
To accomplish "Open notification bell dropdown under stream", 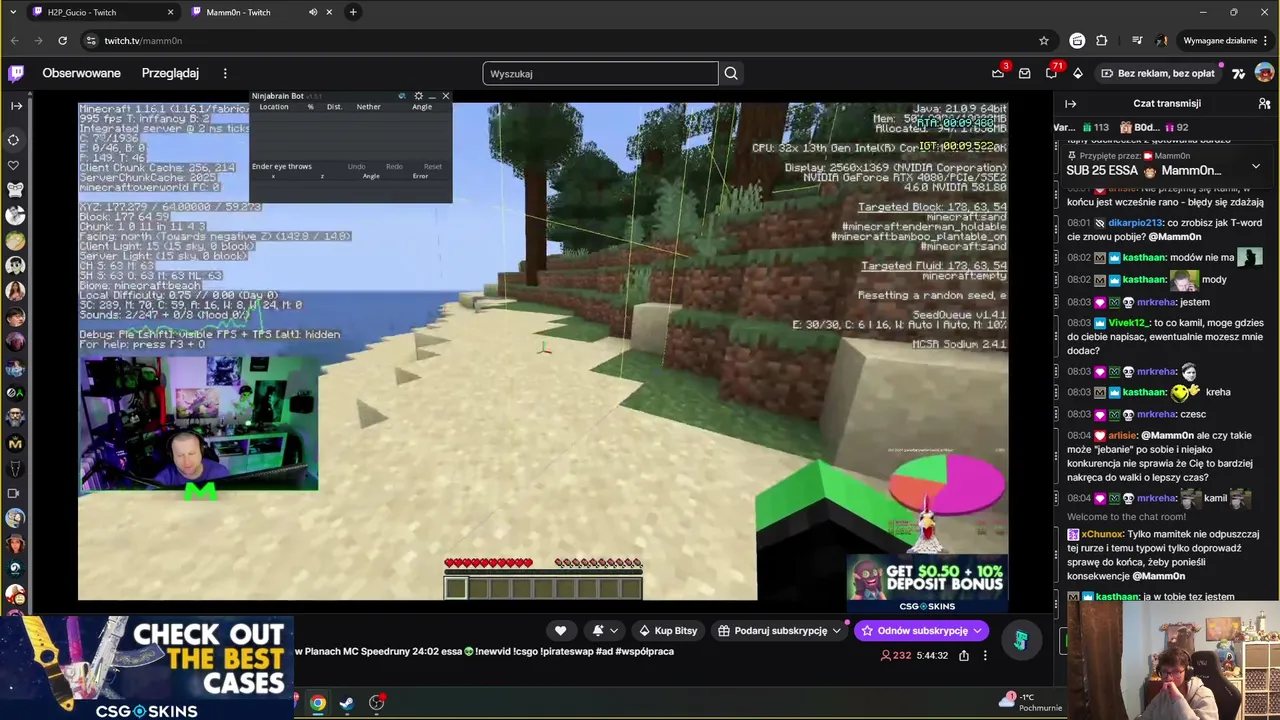I will point(605,630).
